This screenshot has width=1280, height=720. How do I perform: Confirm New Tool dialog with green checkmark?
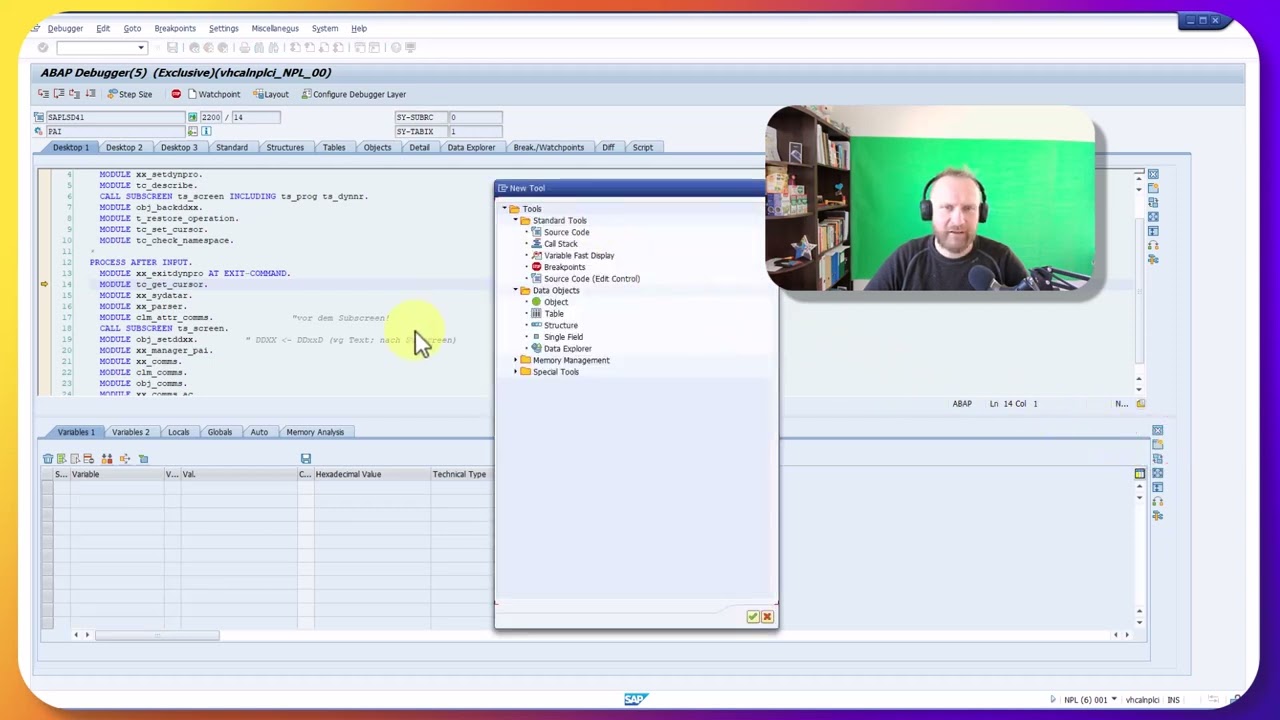(x=752, y=617)
